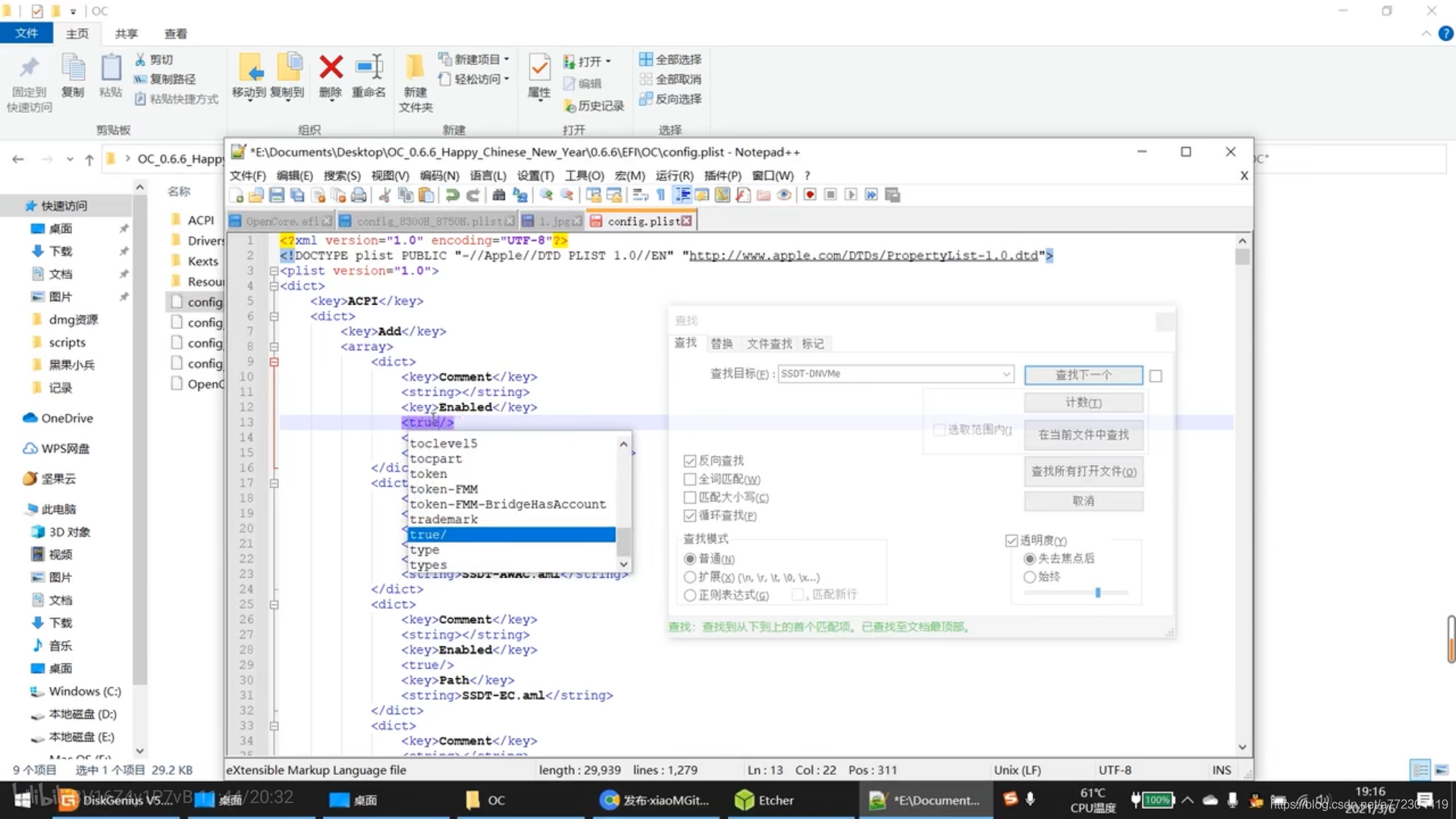The width and height of the screenshot is (1456, 819).
Task: Switch to 替换 tab in find dialog
Action: (722, 344)
